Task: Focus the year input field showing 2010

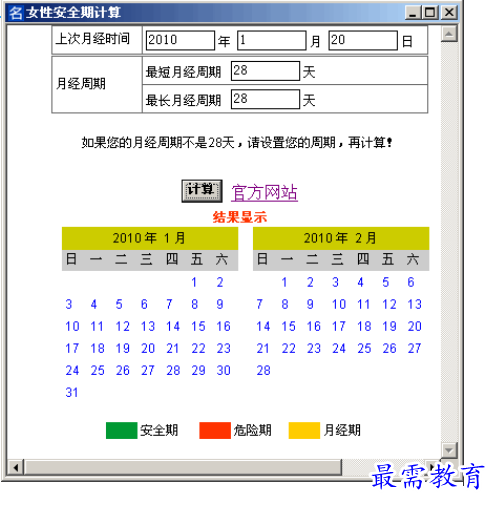Action: click(180, 40)
